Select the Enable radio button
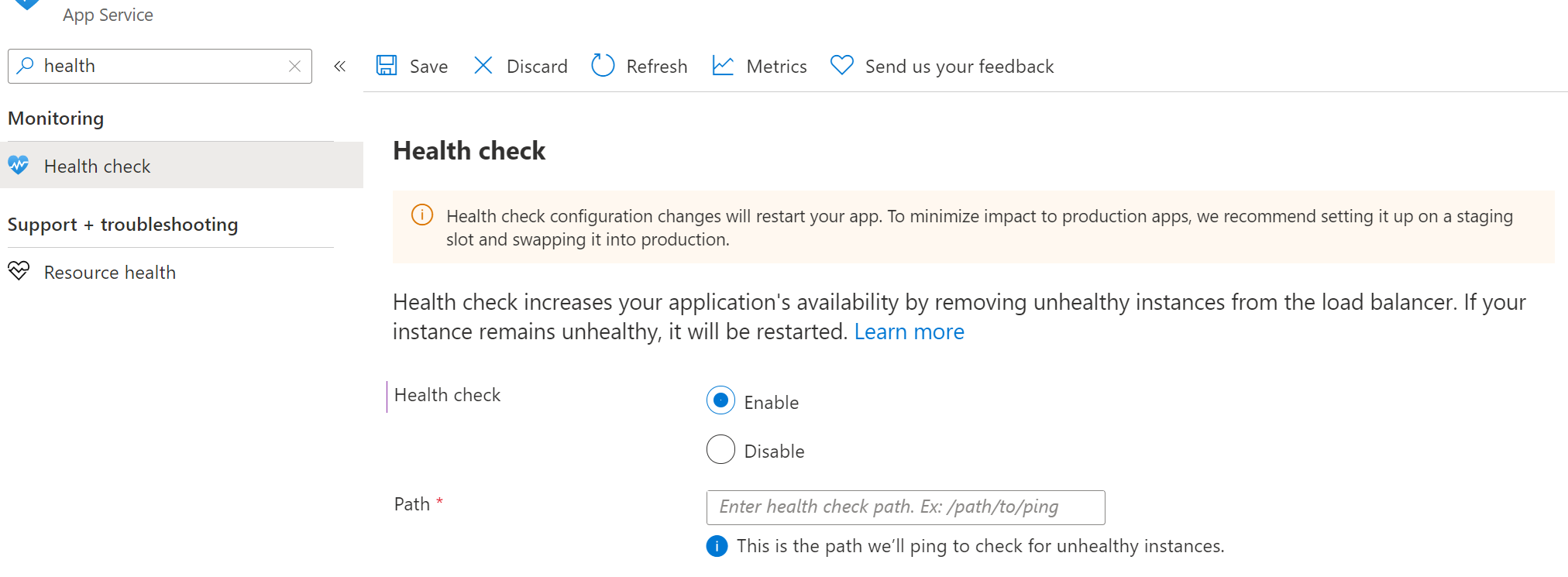This screenshot has width=1568, height=577. (720, 400)
